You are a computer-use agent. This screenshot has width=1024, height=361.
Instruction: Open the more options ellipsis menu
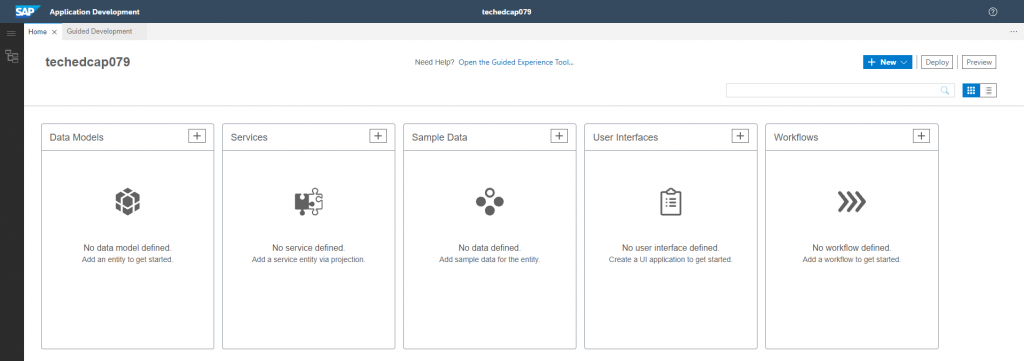tap(1013, 31)
